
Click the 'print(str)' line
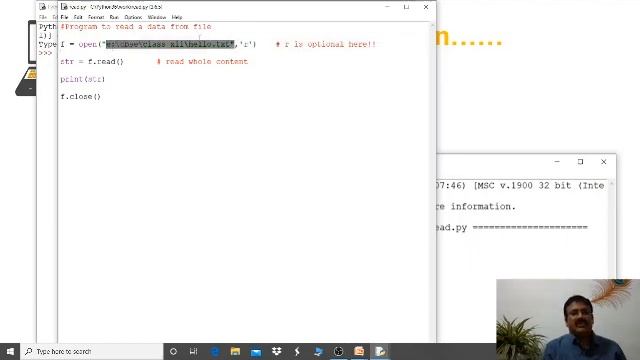click(x=82, y=79)
